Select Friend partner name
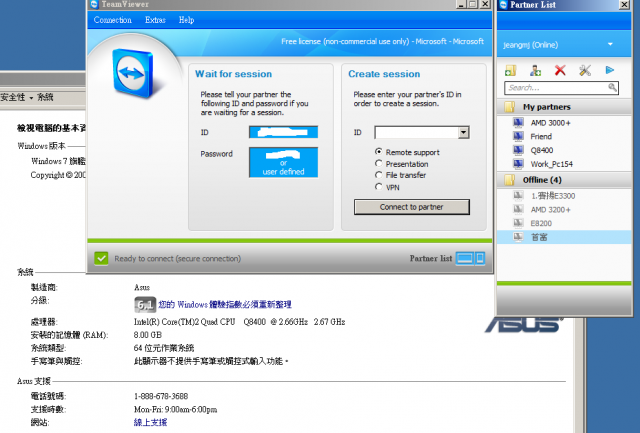 point(541,137)
